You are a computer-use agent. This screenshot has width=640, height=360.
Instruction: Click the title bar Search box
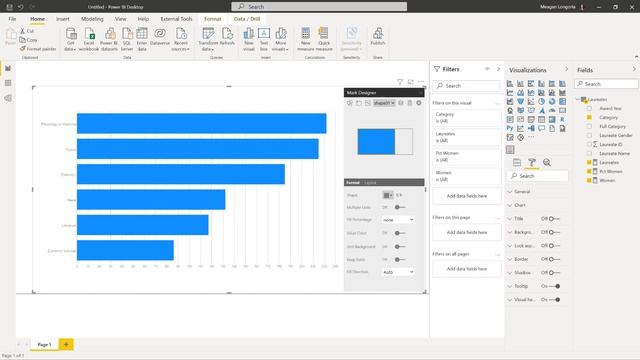(x=319, y=7)
